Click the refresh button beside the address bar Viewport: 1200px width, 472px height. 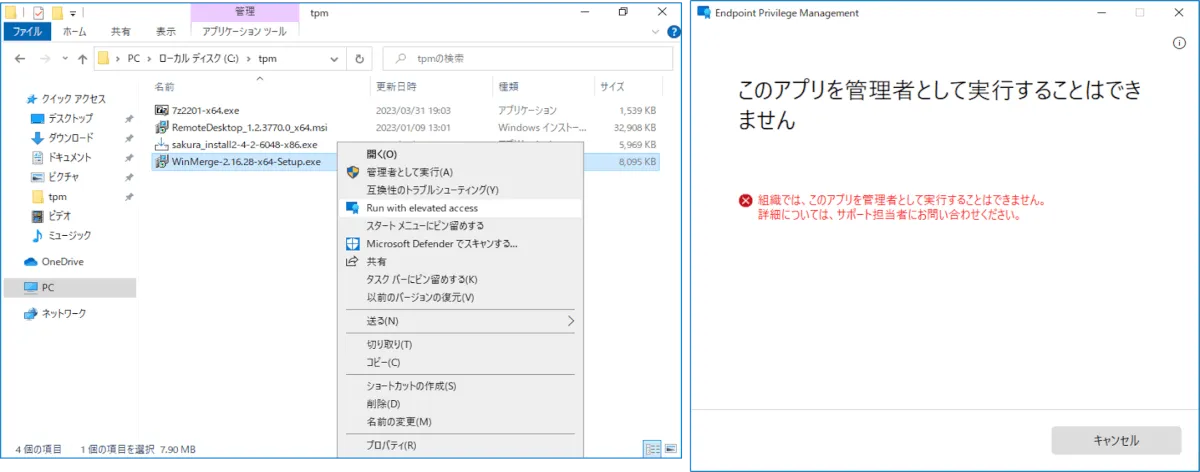click(x=359, y=59)
